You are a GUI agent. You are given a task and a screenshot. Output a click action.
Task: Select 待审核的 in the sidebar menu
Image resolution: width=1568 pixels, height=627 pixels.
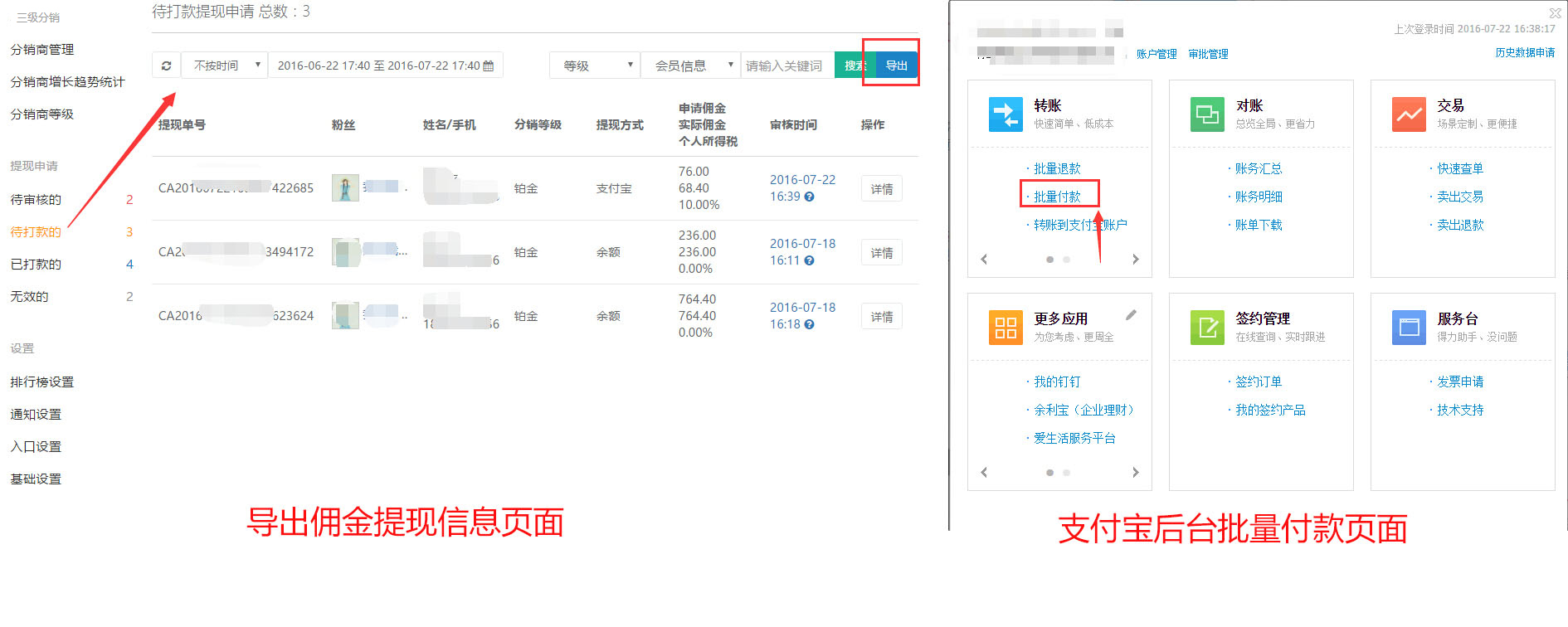[36, 200]
